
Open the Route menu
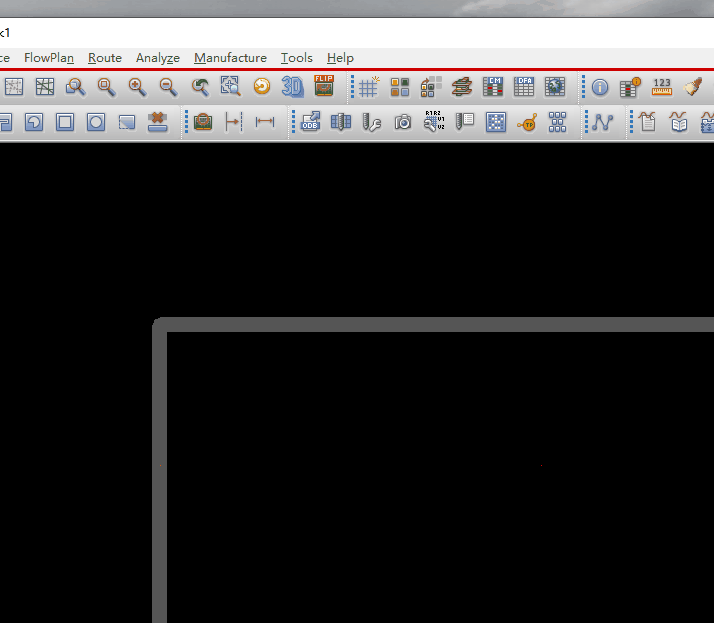pos(105,58)
